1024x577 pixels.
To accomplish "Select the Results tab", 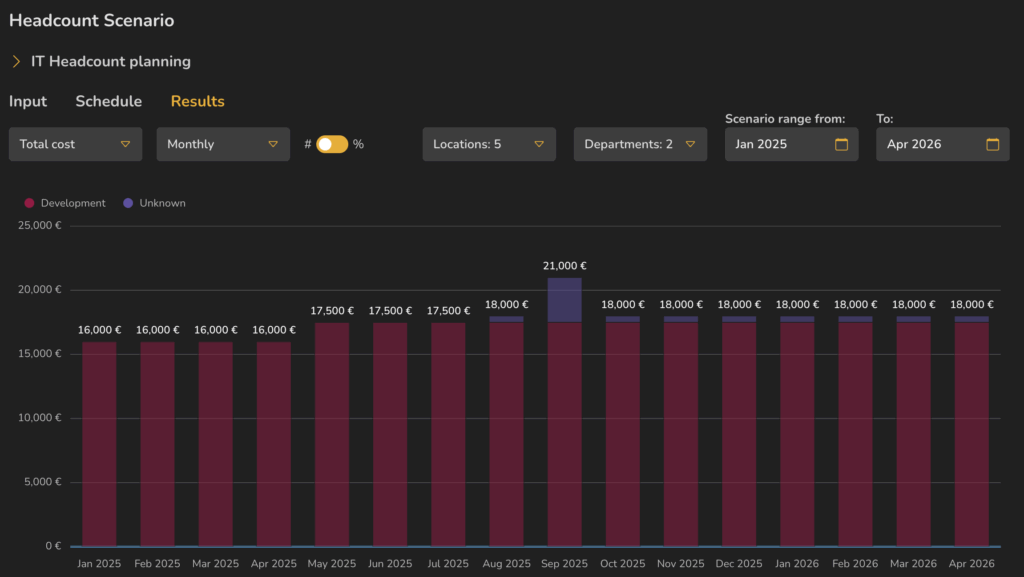I will (x=197, y=101).
